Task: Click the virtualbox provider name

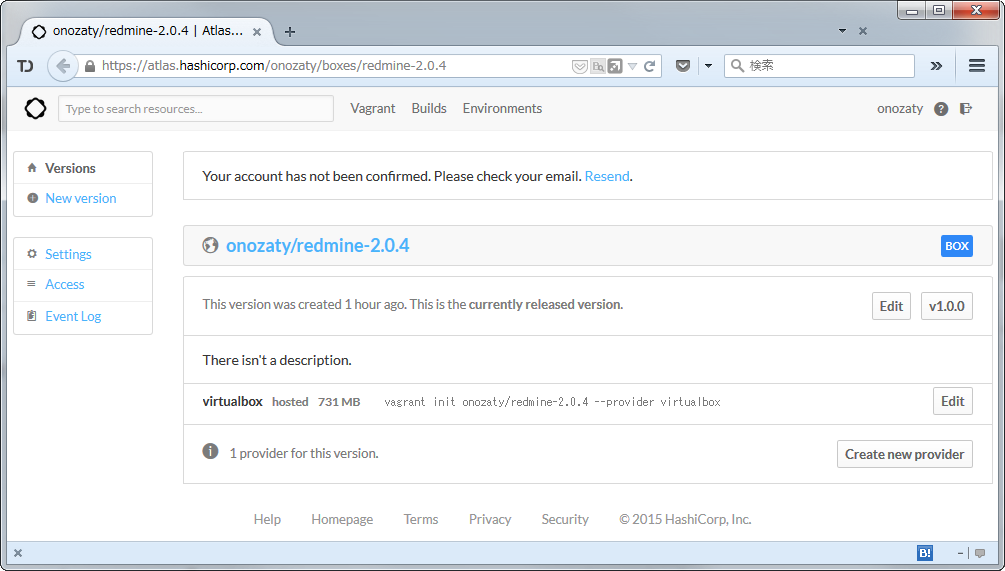Action: point(233,401)
